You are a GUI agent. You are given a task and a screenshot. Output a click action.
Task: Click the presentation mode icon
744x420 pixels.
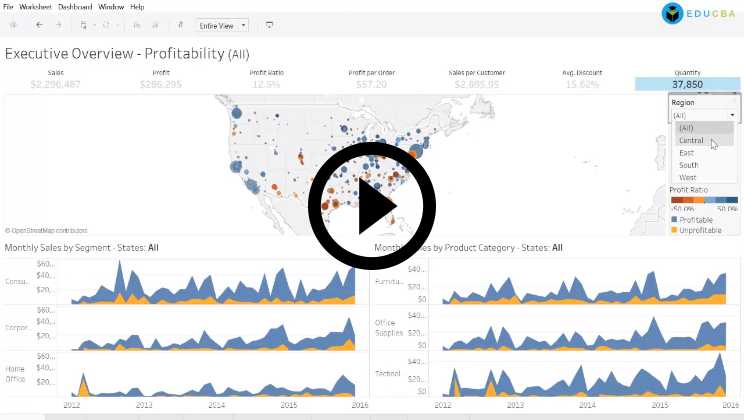(269, 24)
